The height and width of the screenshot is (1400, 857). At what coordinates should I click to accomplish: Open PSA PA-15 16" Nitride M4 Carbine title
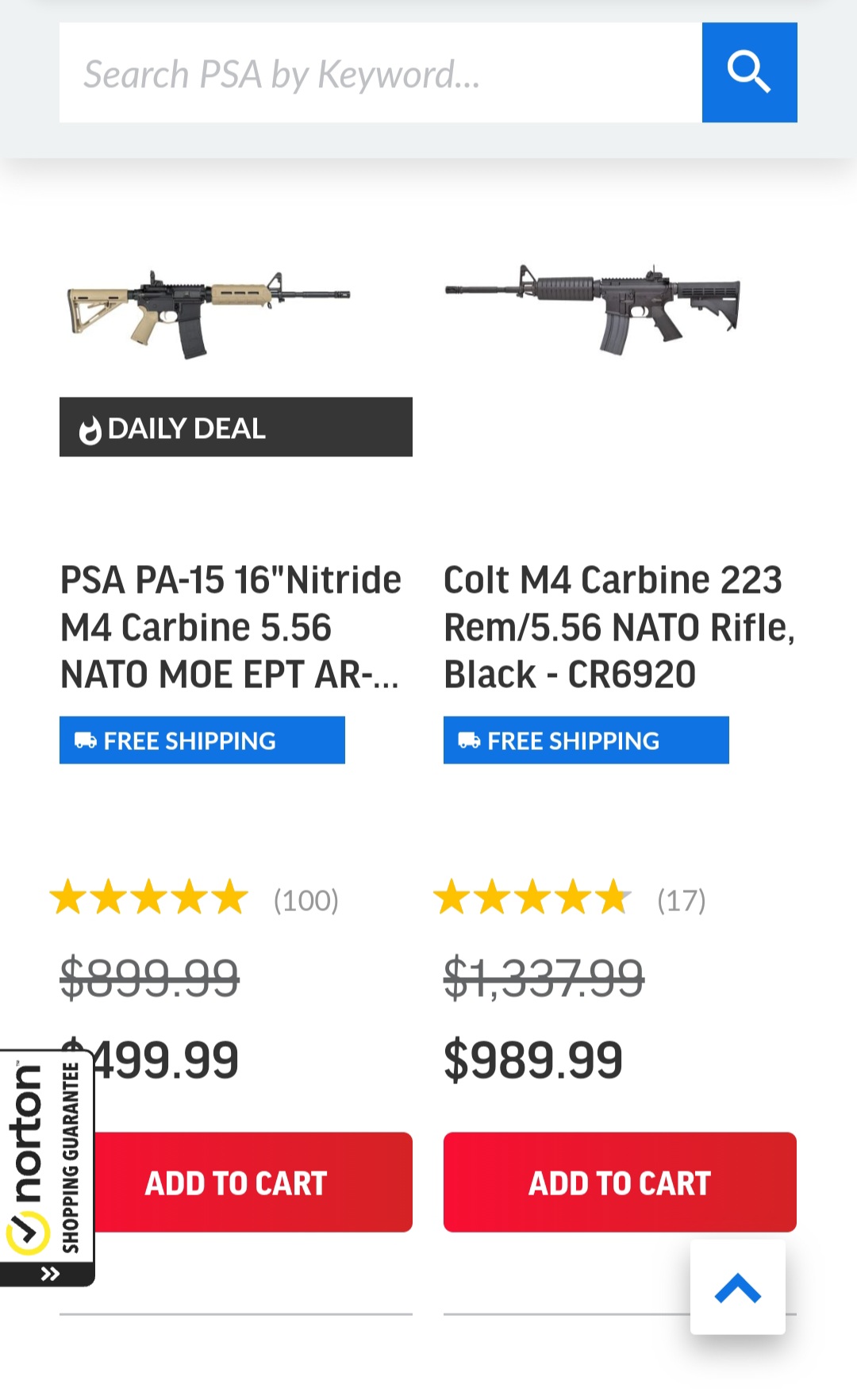231,626
